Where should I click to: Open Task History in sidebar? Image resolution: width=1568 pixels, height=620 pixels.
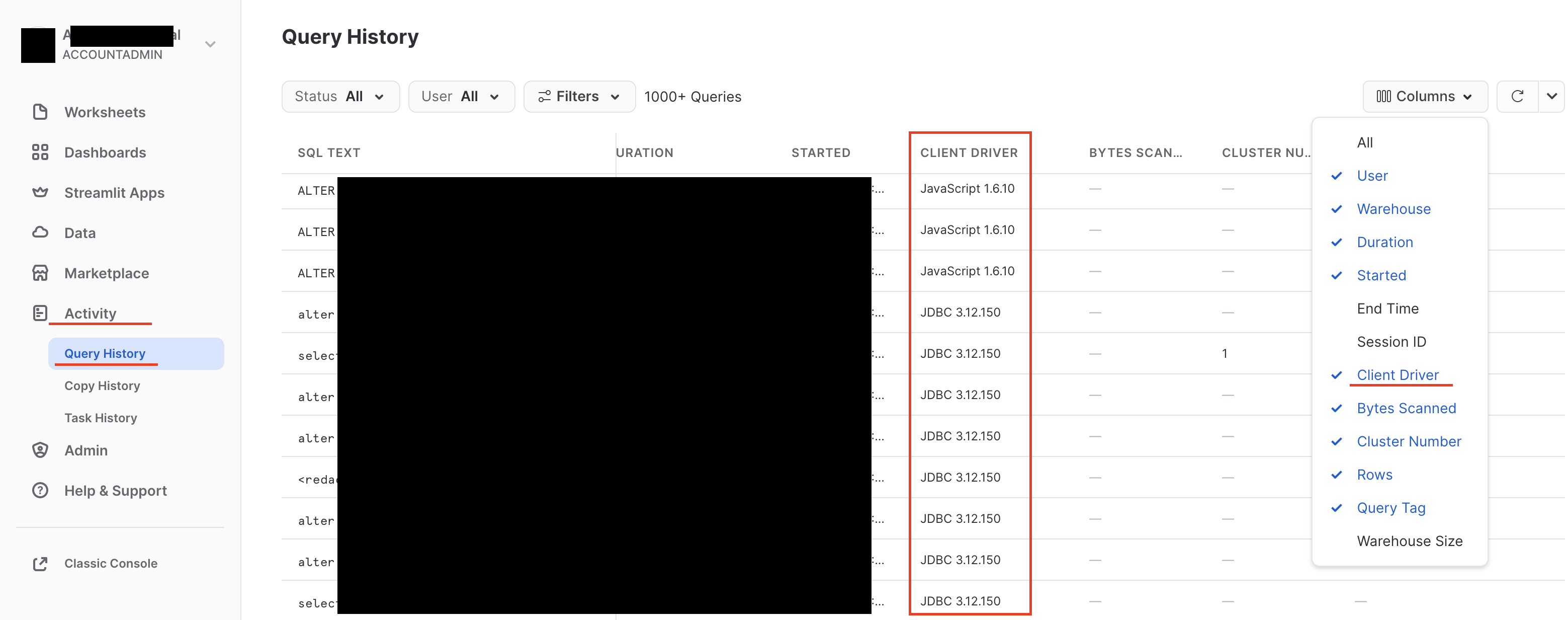101,418
